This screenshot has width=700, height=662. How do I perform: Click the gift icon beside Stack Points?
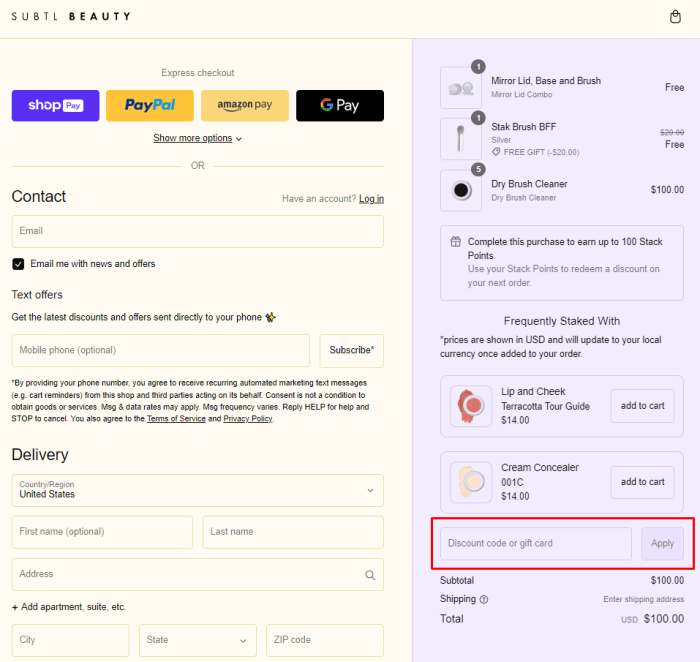455,242
